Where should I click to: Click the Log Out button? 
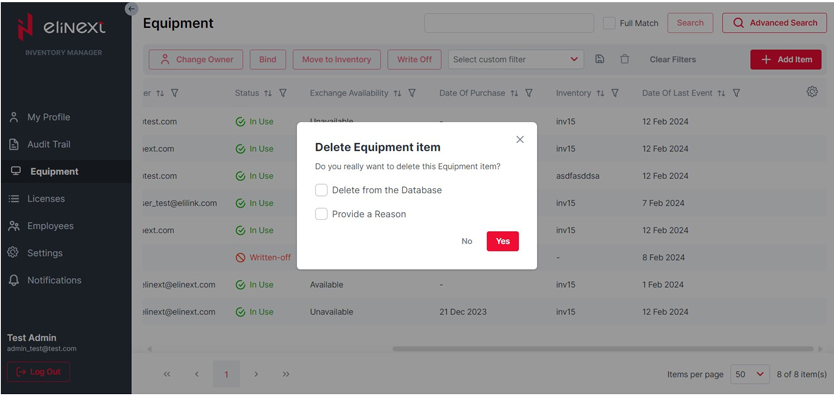tap(38, 372)
